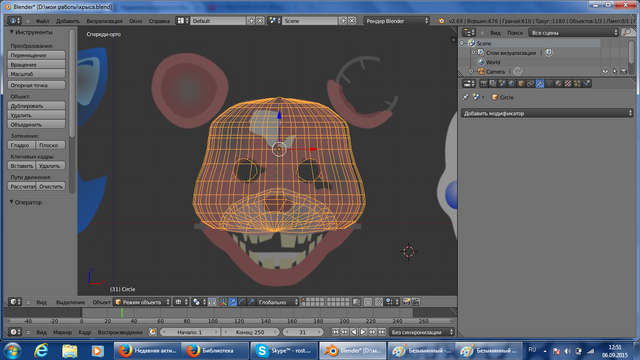Click the outliner search magnifier icon
Screen dimensions: 640x360
pyautogui.click(x=627, y=33)
